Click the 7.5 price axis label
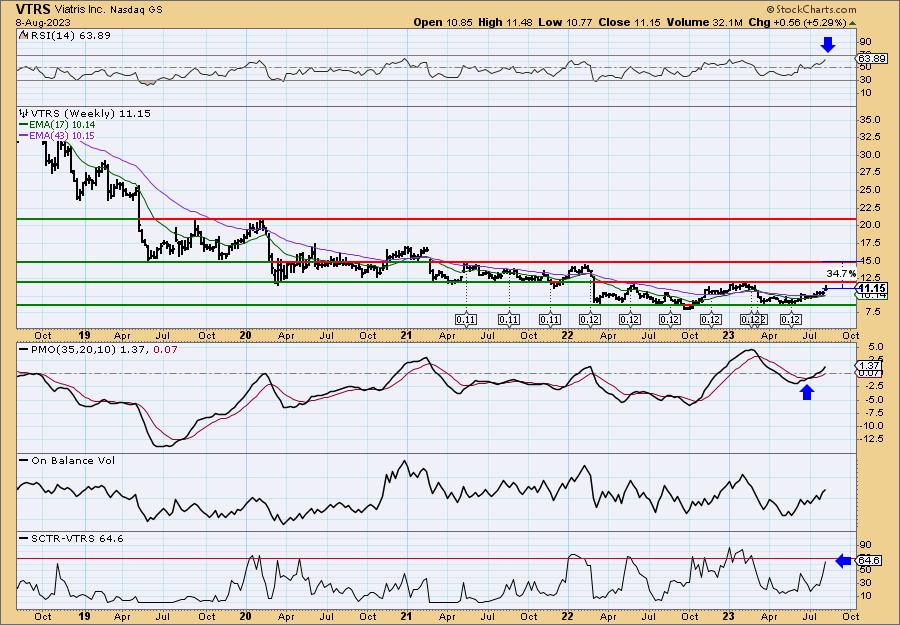 coord(872,312)
